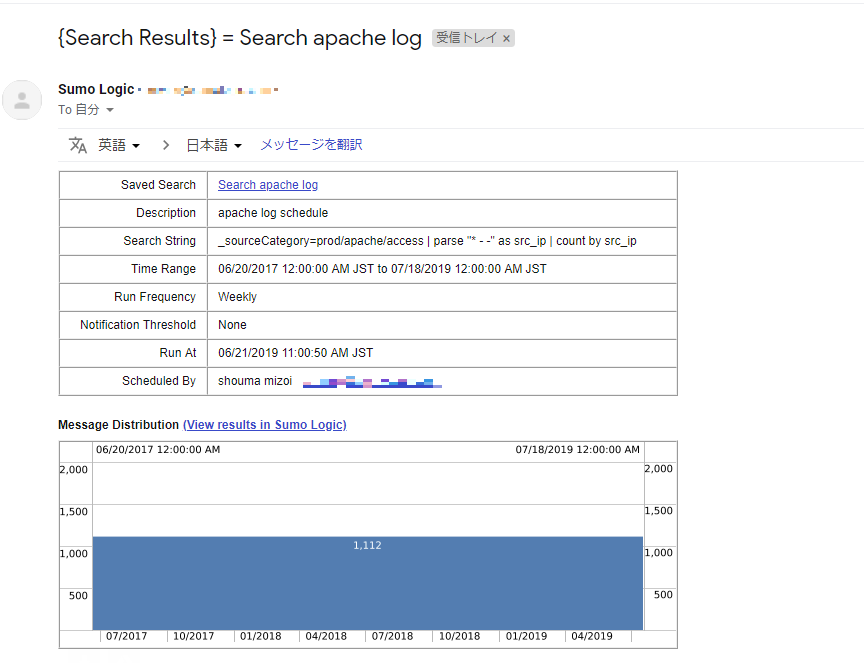Image resolution: width=864 pixels, height=663 pixels.
Task: Click chart end date 07/18/2019 12:00:00 AM
Action: coord(577,449)
